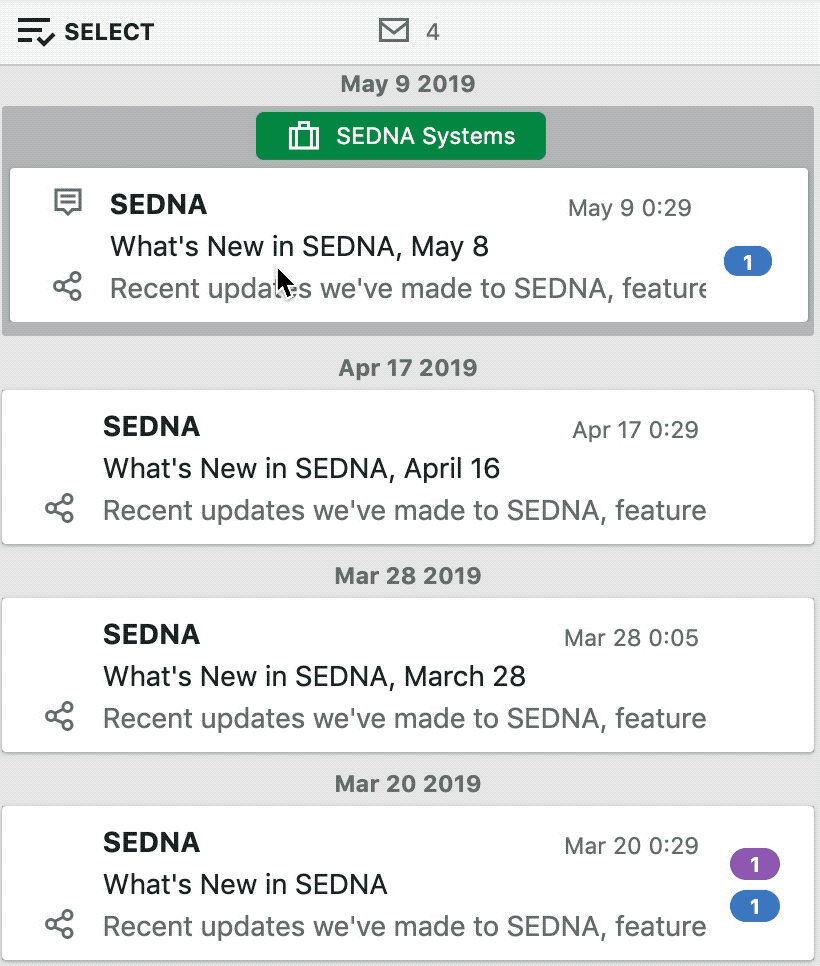Open What's New in SEDNA, May 8

pyautogui.click(x=408, y=245)
